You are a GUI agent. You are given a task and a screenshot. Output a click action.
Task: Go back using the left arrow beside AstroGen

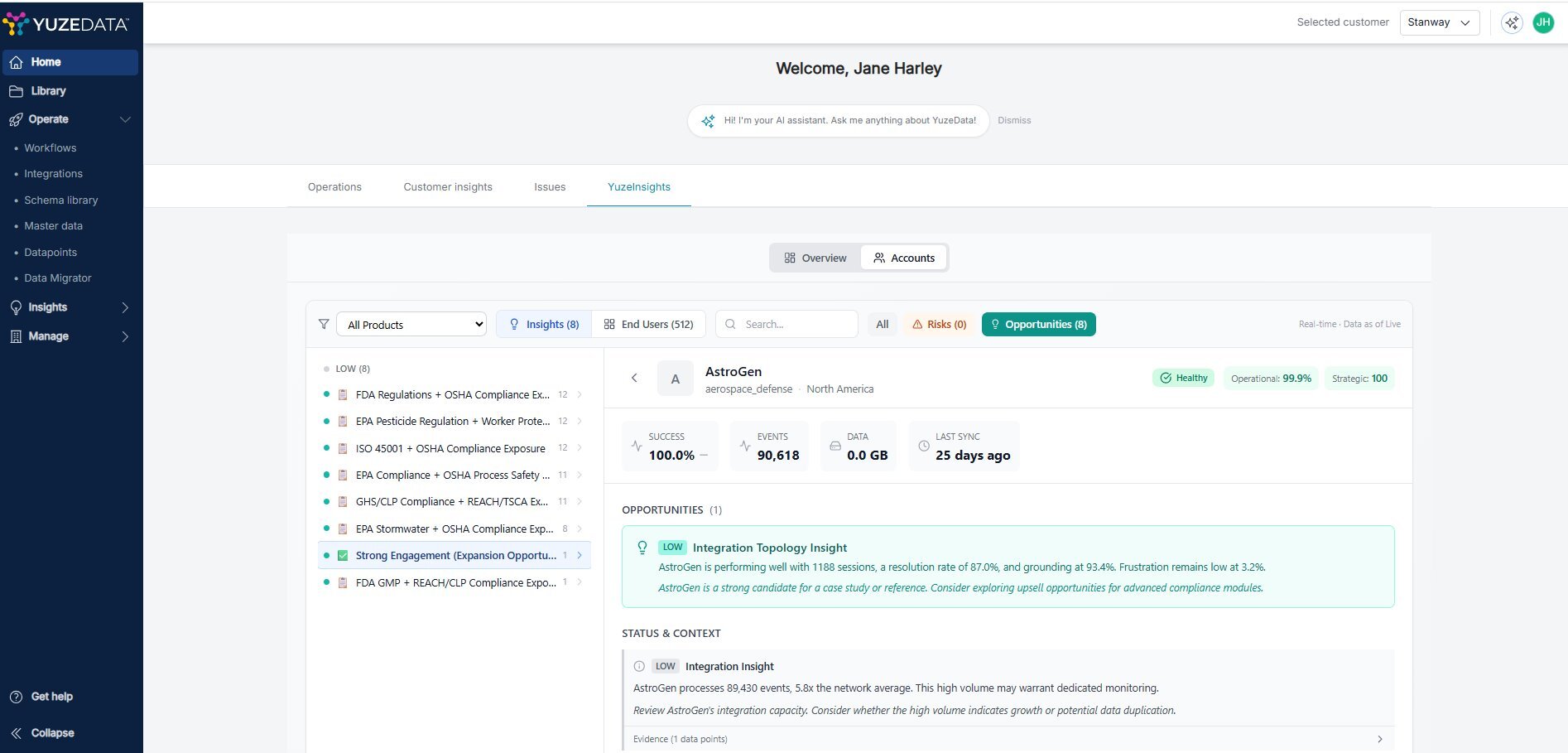click(634, 378)
